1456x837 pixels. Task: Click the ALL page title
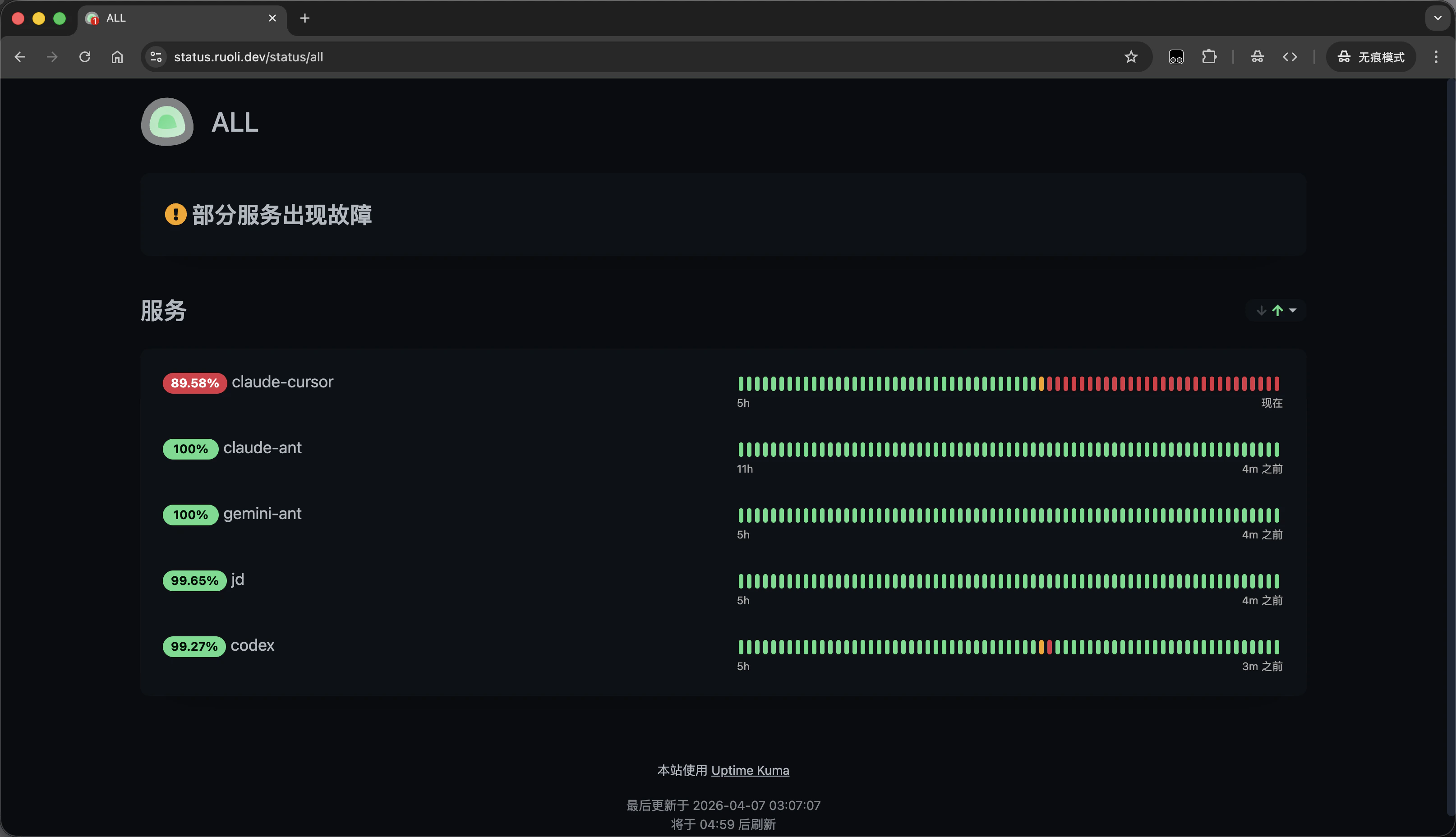[235, 122]
